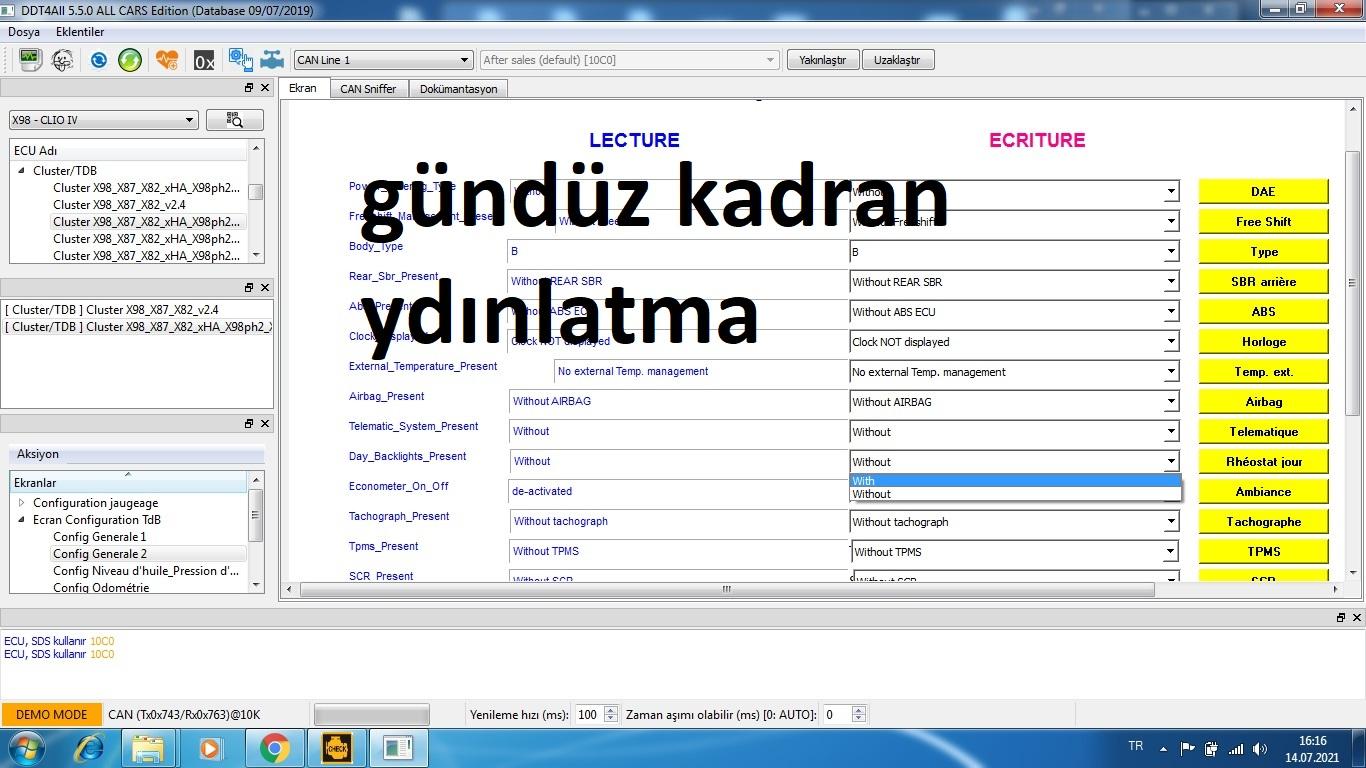Click the Yenileme hızı refresh rate field

click(x=588, y=714)
